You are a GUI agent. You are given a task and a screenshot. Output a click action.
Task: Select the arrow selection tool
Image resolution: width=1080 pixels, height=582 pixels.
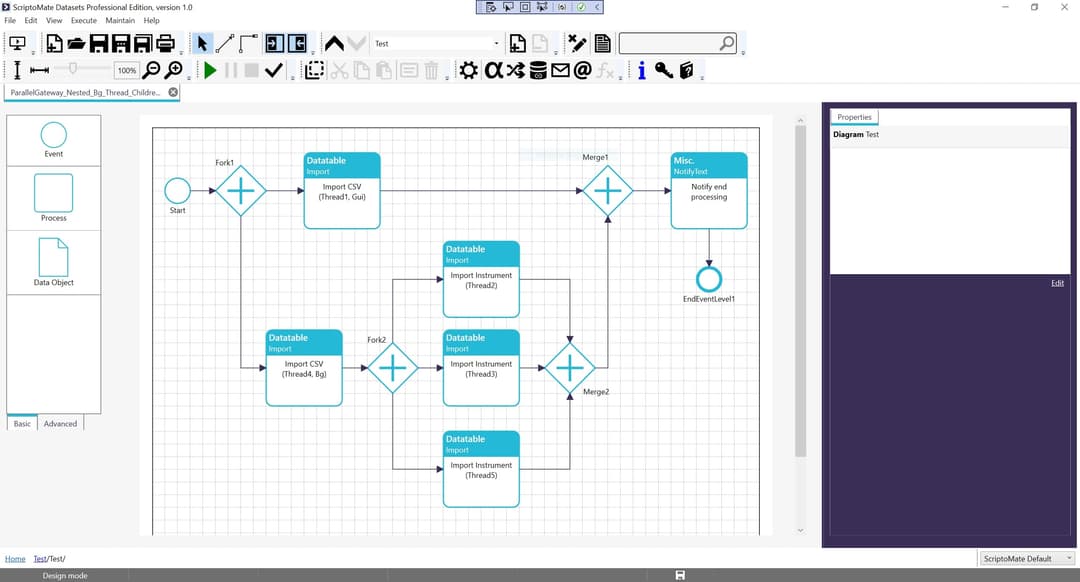click(x=202, y=42)
